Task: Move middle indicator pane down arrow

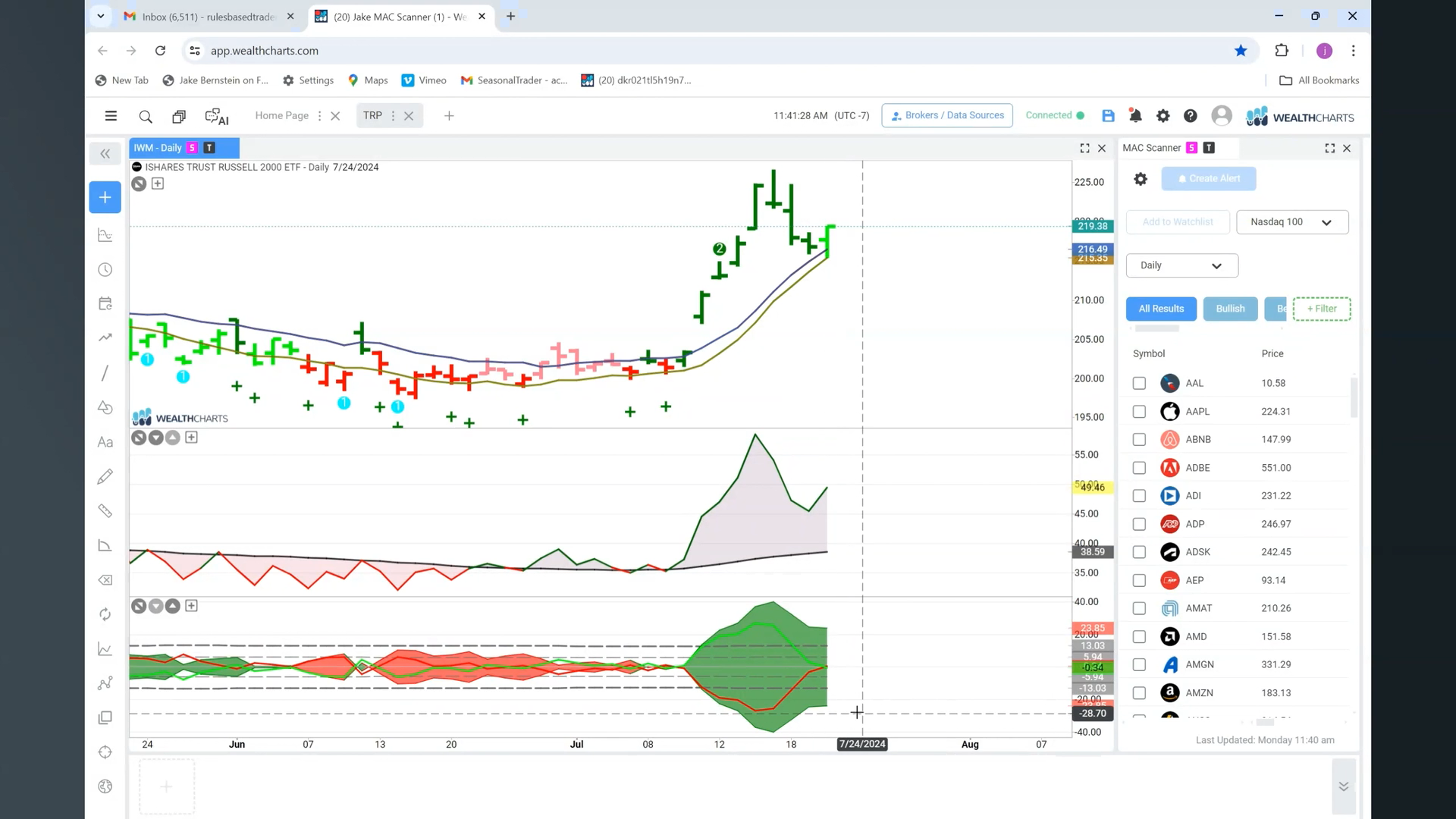Action: click(x=155, y=438)
